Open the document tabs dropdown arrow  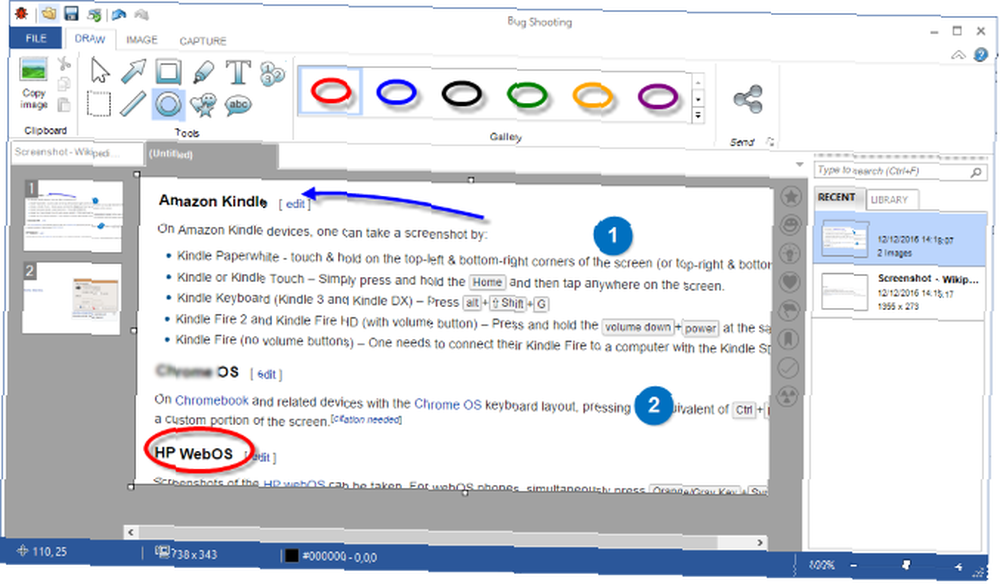click(x=800, y=164)
